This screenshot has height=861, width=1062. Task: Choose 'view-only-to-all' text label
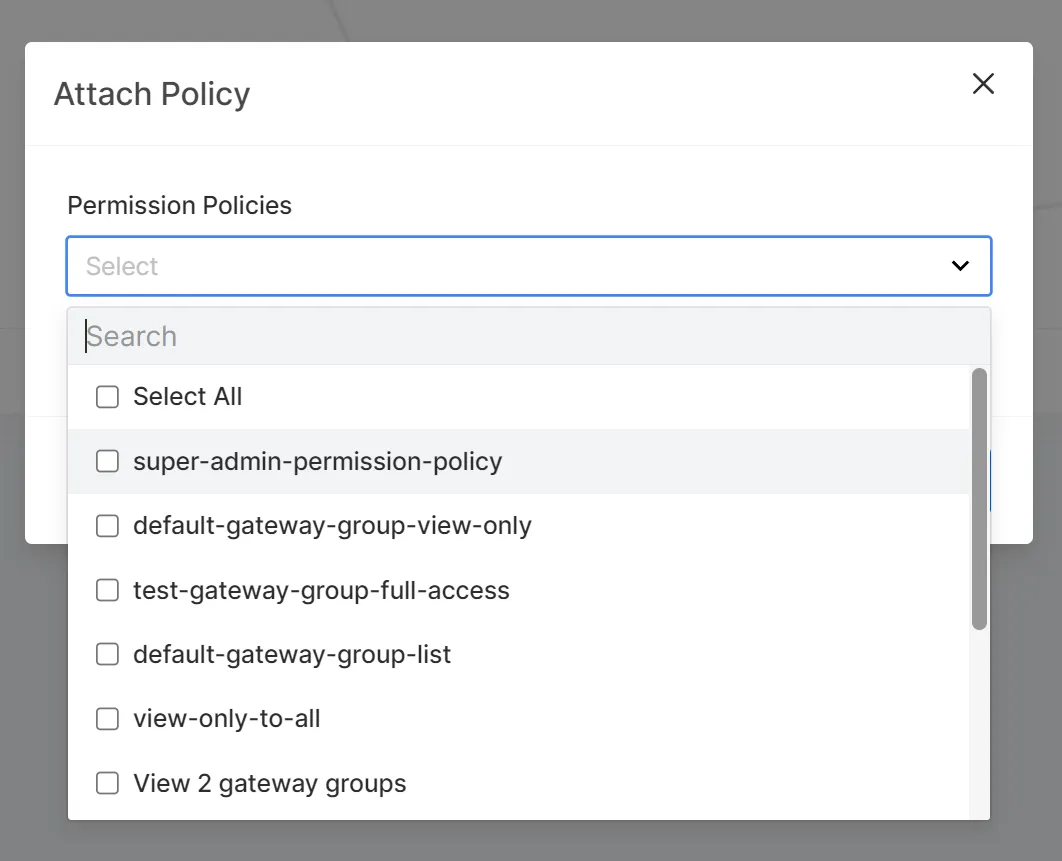pyautogui.click(x=227, y=719)
